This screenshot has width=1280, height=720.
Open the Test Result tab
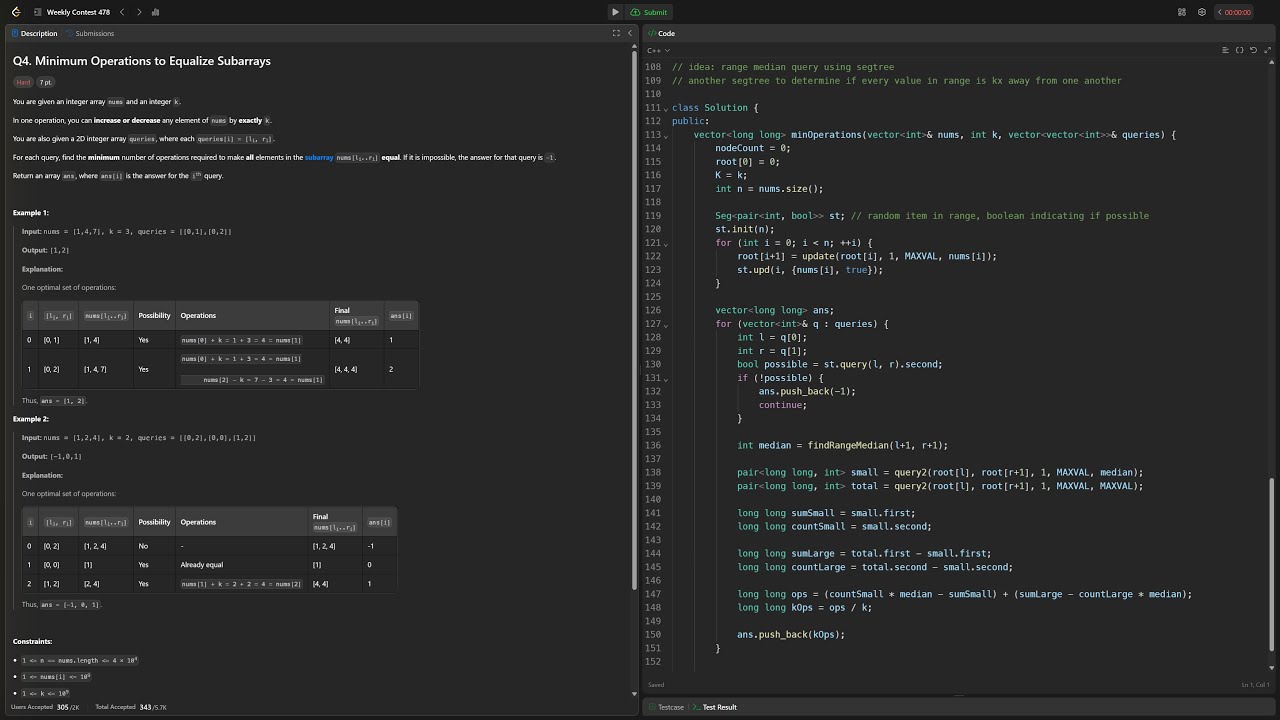pyautogui.click(x=715, y=707)
